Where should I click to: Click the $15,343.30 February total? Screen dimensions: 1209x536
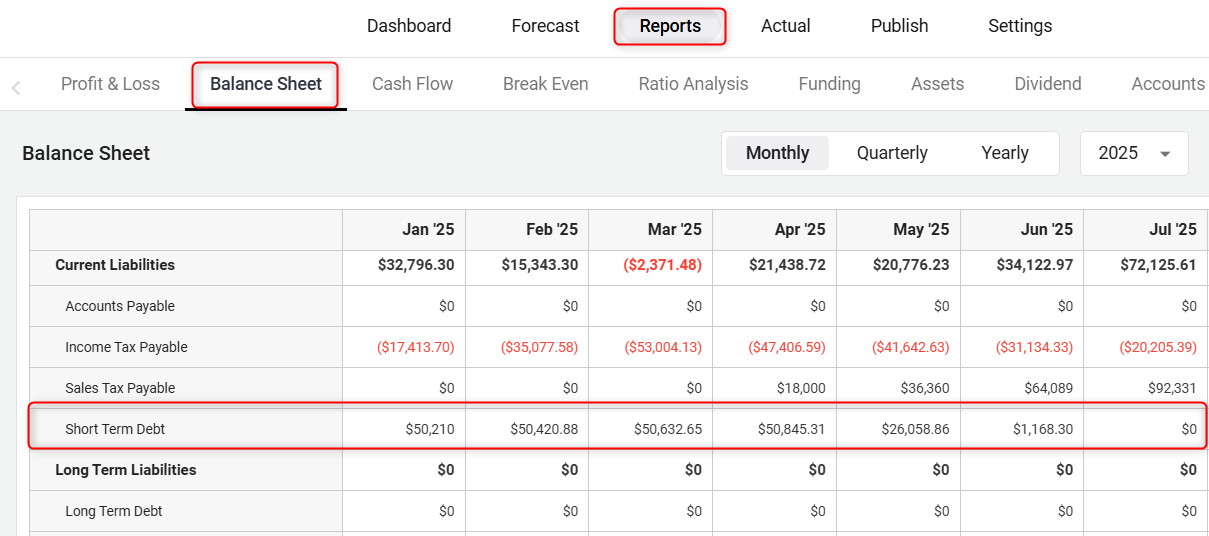(x=540, y=265)
